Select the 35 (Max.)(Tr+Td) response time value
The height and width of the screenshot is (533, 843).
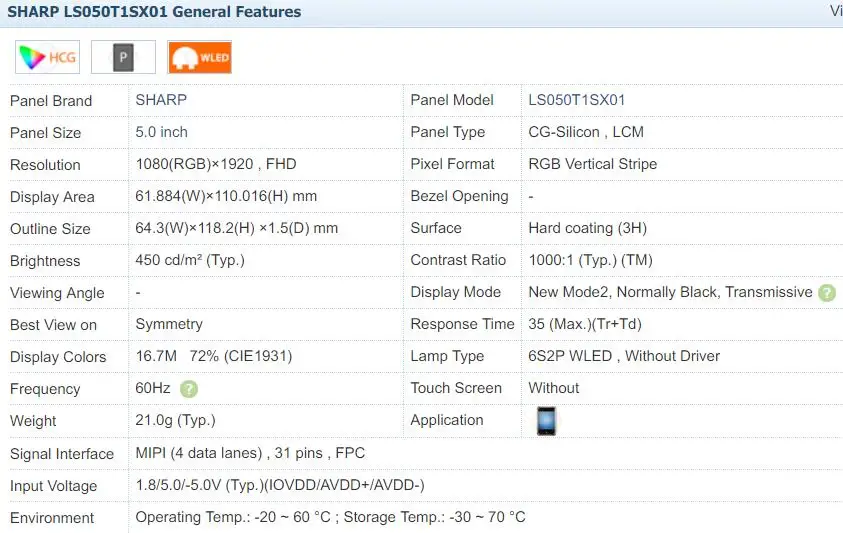click(585, 324)
